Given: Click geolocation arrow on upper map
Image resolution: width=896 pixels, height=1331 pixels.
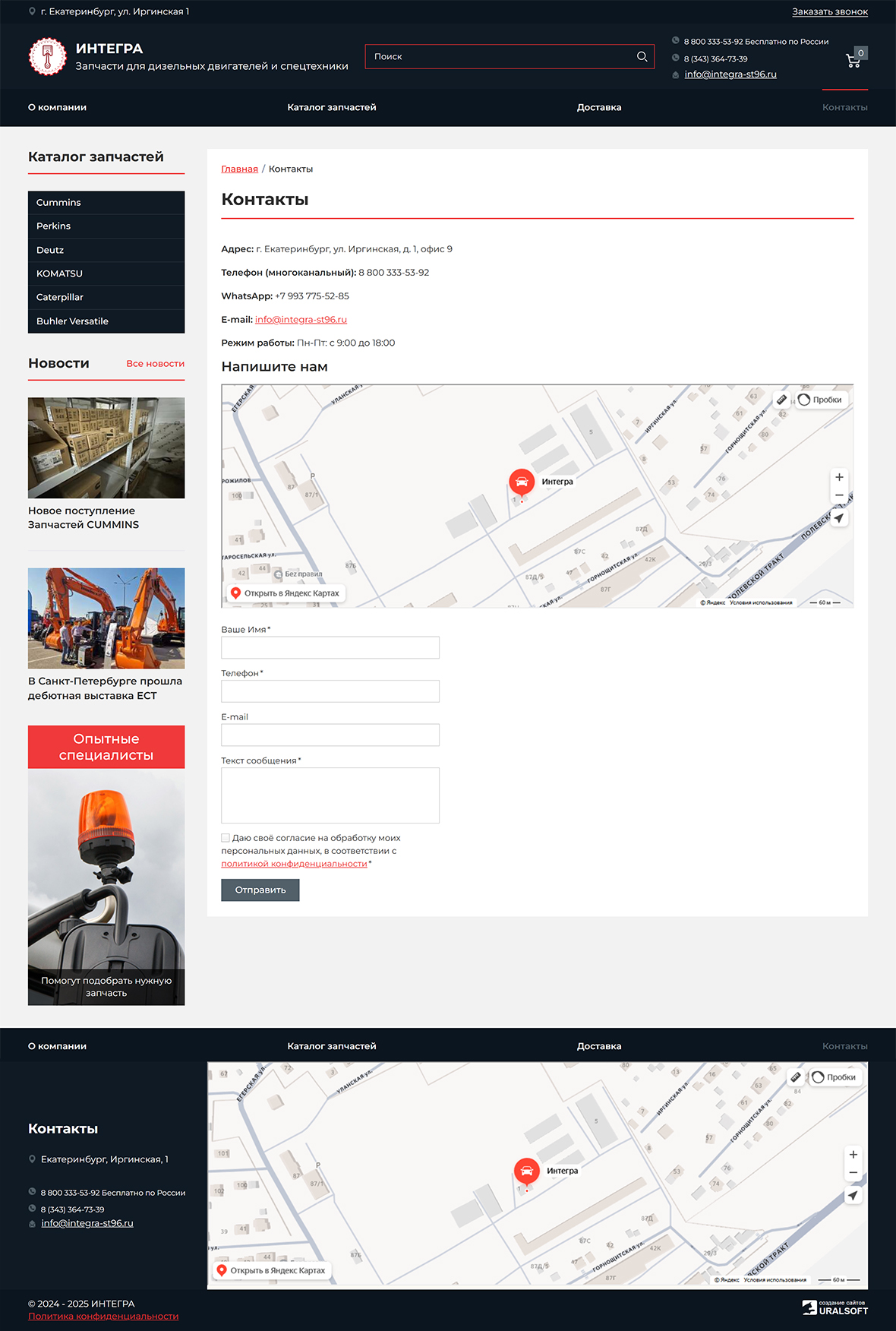Looking at the screenshot, I should pyautogui.click(x=839, y=518).
